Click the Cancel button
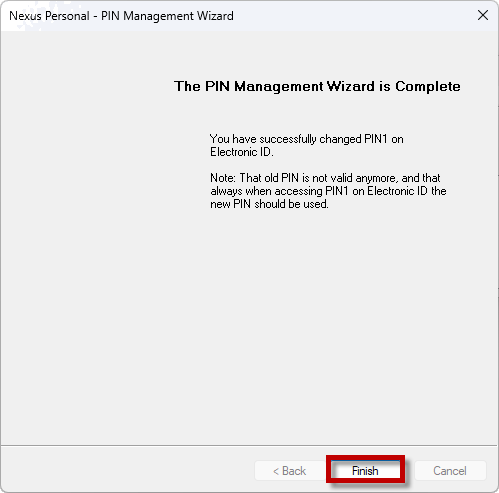The image size is (499, 493). 450,471
